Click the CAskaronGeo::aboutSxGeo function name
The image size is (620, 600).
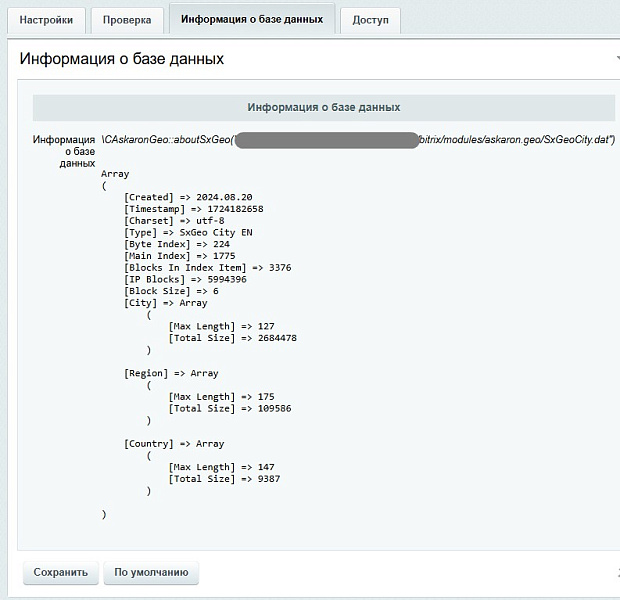pos(166,140)
